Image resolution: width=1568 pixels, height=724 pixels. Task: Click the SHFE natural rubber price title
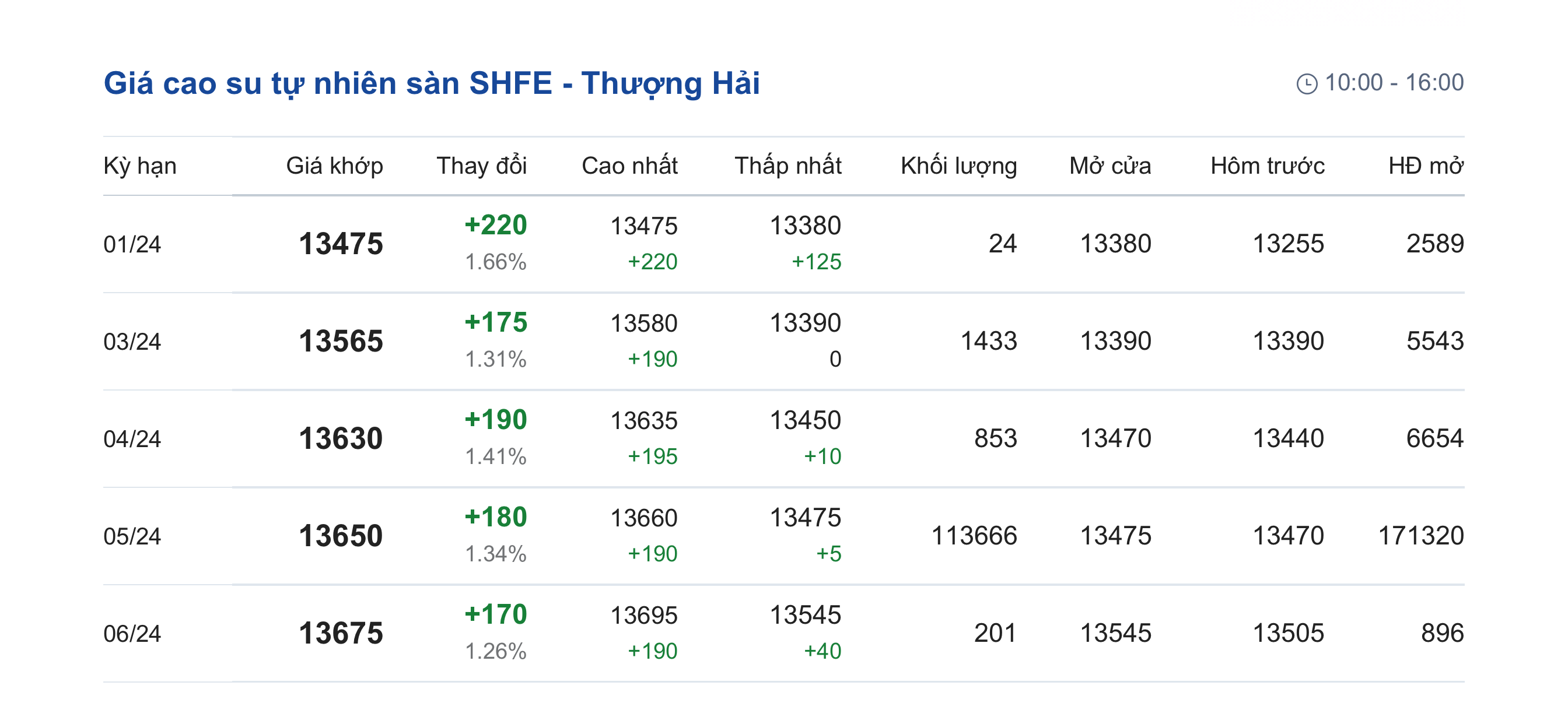click(432, 83)
